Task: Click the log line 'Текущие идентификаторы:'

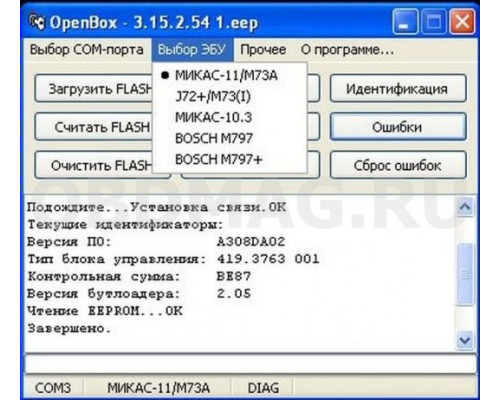Action: pyautogui.click(x=125, y=225)
